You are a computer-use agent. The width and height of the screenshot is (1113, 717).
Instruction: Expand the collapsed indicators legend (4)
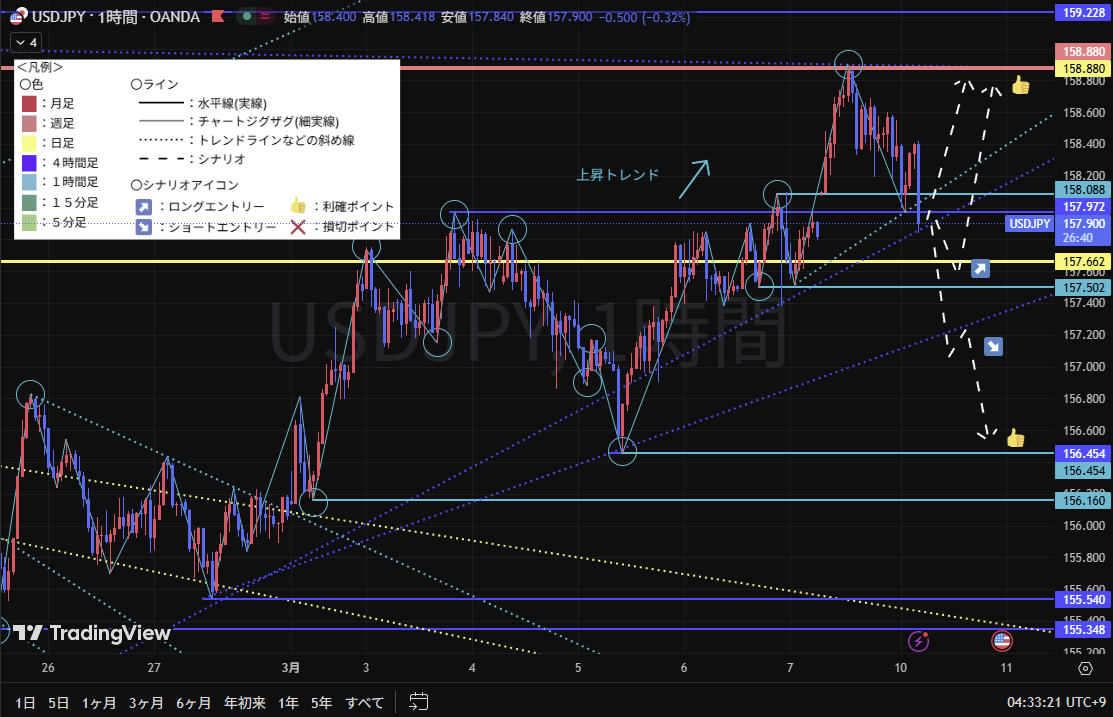click(x=26, y=43)
